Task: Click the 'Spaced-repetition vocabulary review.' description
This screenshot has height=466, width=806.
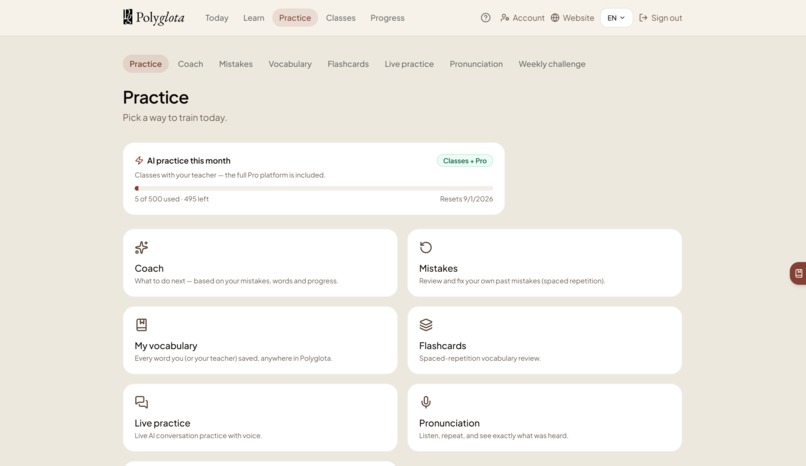Action: pos(480,358)
